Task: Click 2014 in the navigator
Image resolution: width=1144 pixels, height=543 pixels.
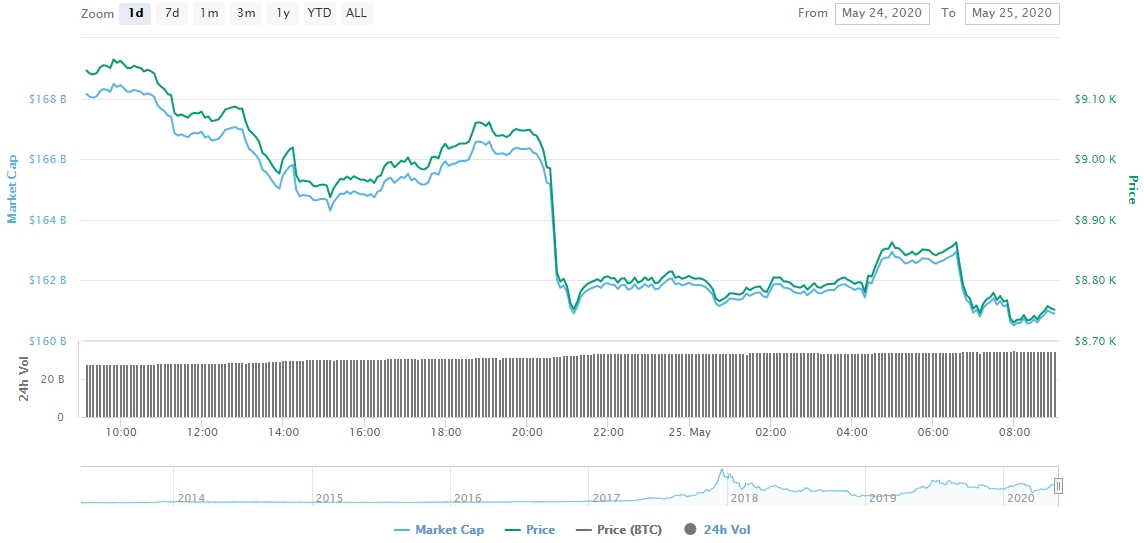Action: (x=191, y=498)
